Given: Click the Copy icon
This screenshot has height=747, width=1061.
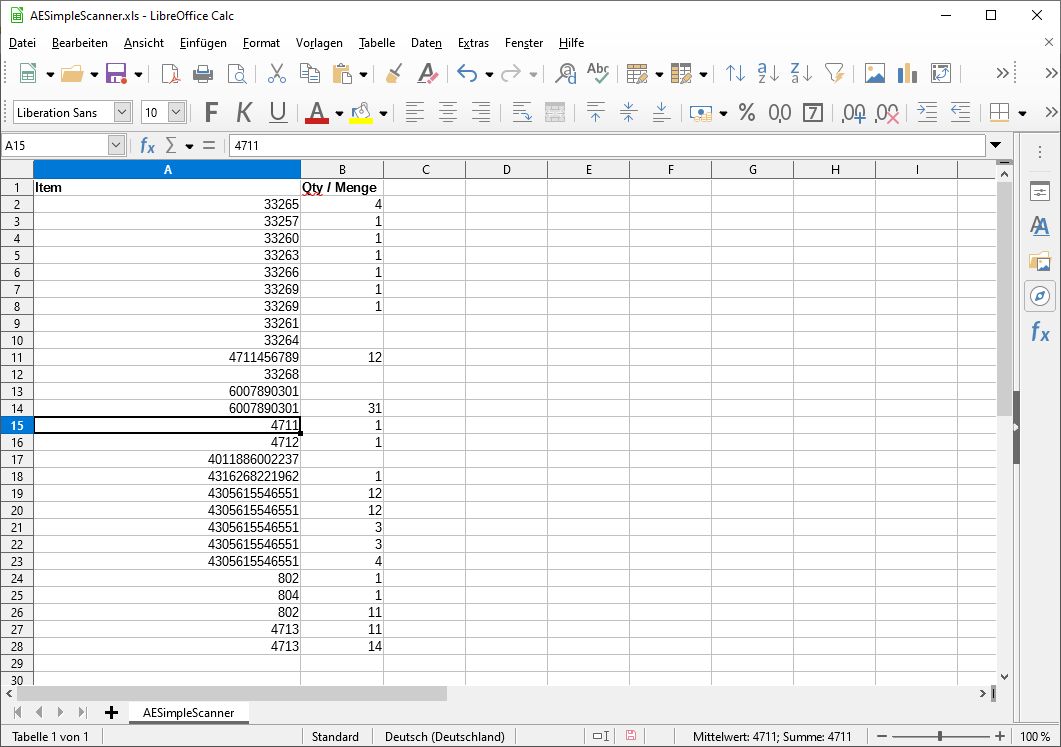Looking at the screenshot, I should pos(310,73).
